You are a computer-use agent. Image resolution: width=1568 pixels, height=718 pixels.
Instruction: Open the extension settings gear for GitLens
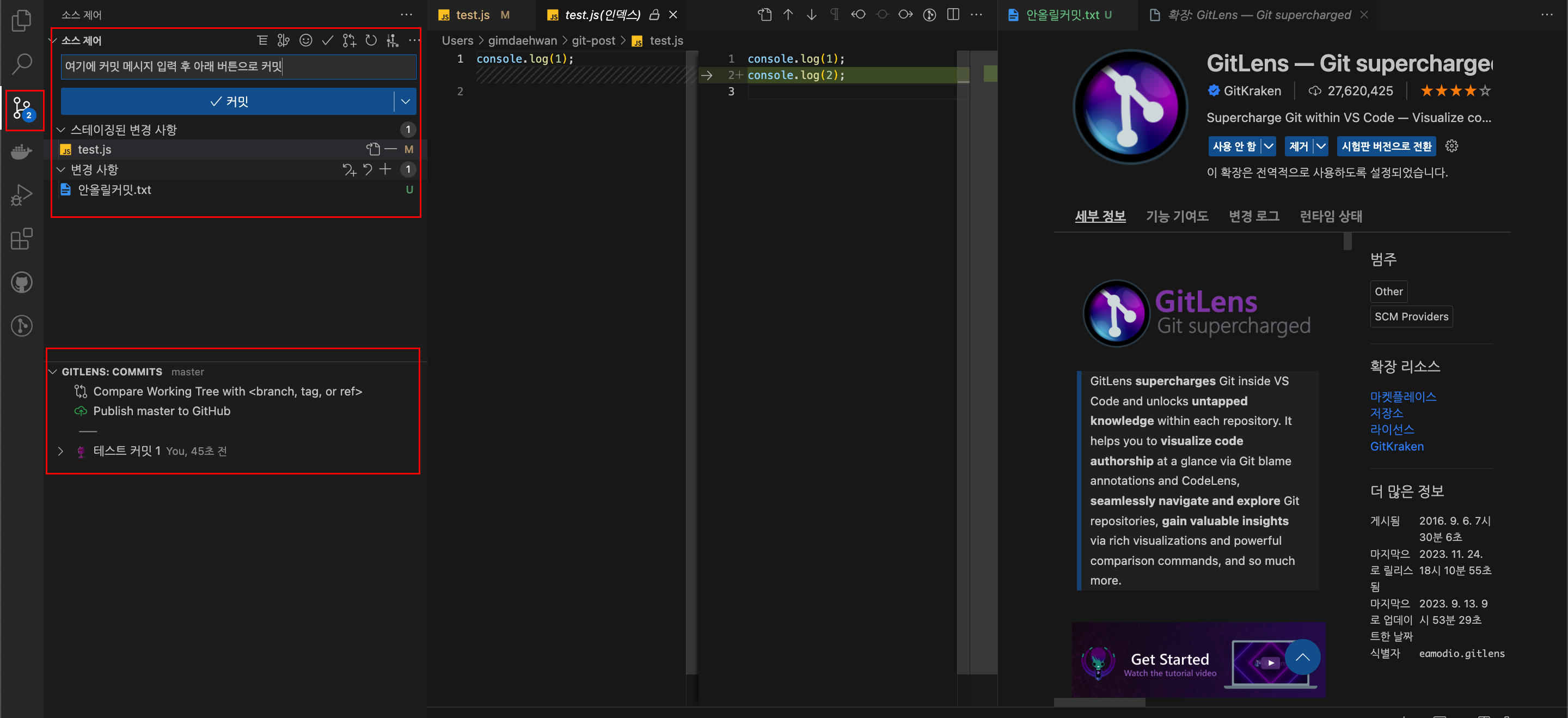pos(1451,146)
